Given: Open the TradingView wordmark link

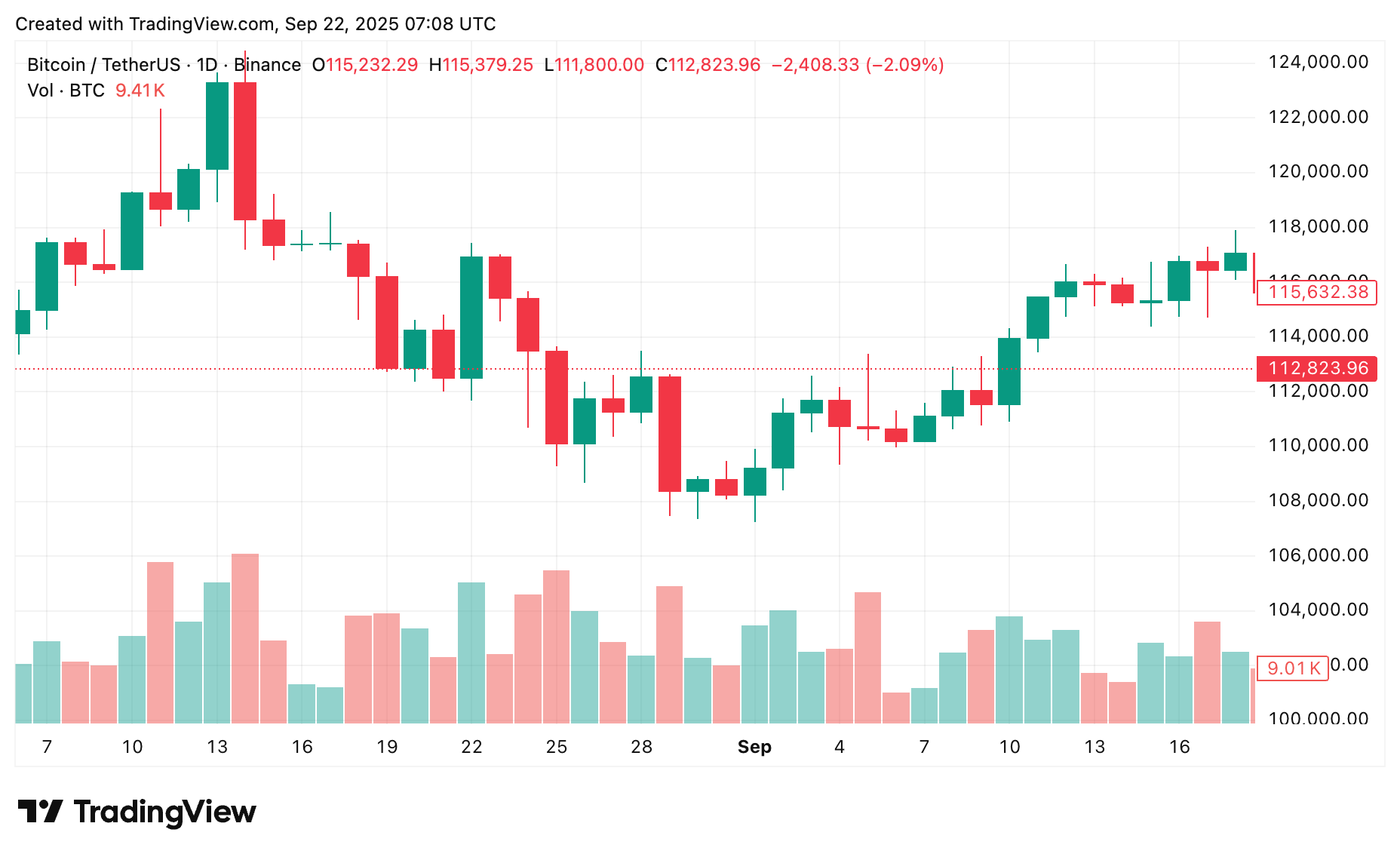Looking at the screenshot, I should 164,812.
